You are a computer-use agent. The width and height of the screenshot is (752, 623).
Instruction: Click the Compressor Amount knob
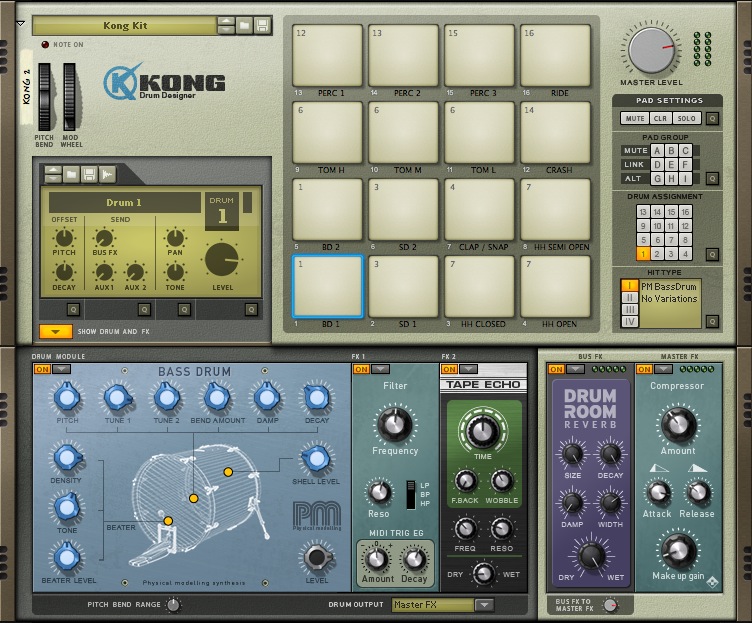coord(678,424)
